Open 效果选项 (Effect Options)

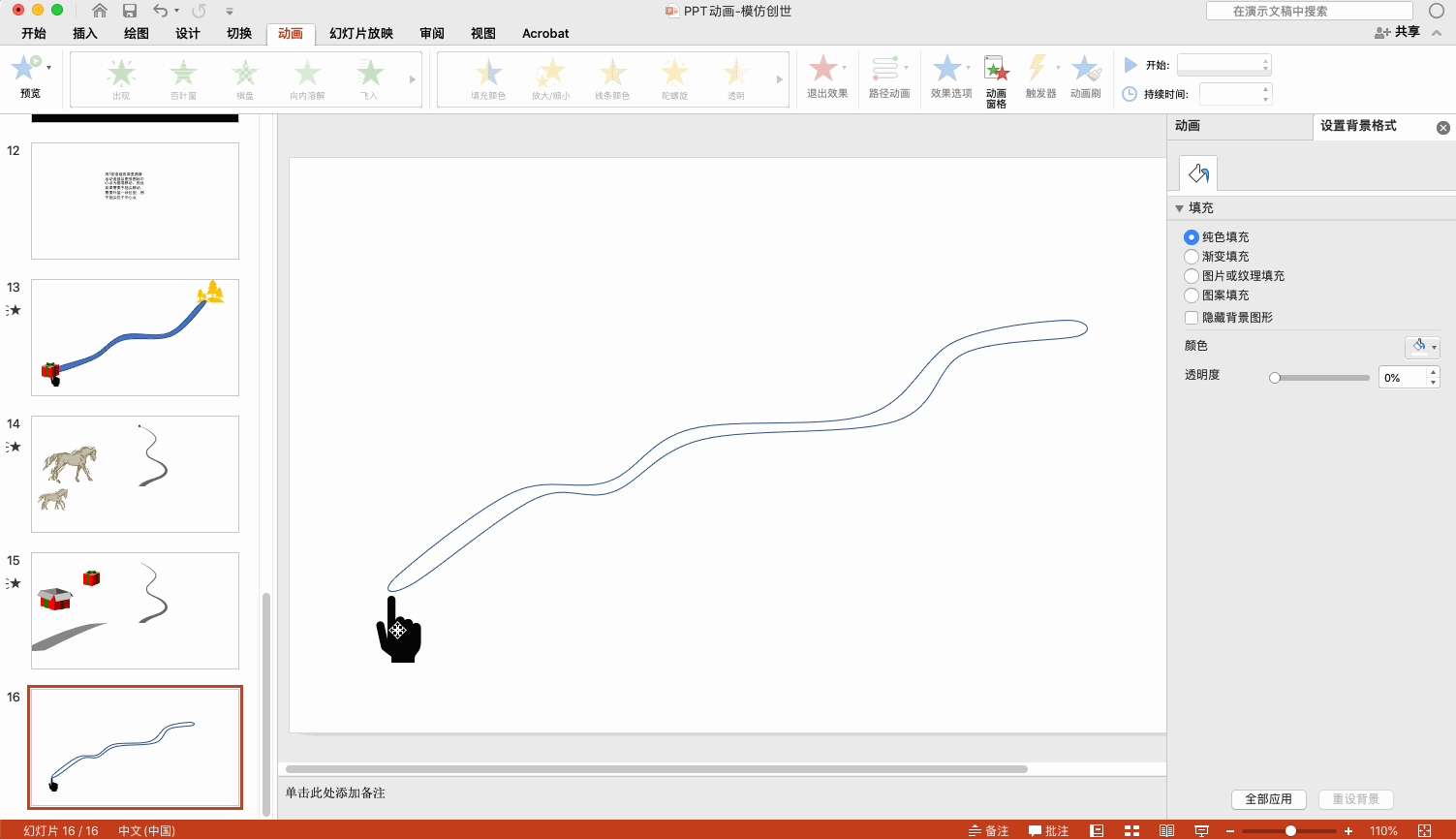(x=951, y=77)
